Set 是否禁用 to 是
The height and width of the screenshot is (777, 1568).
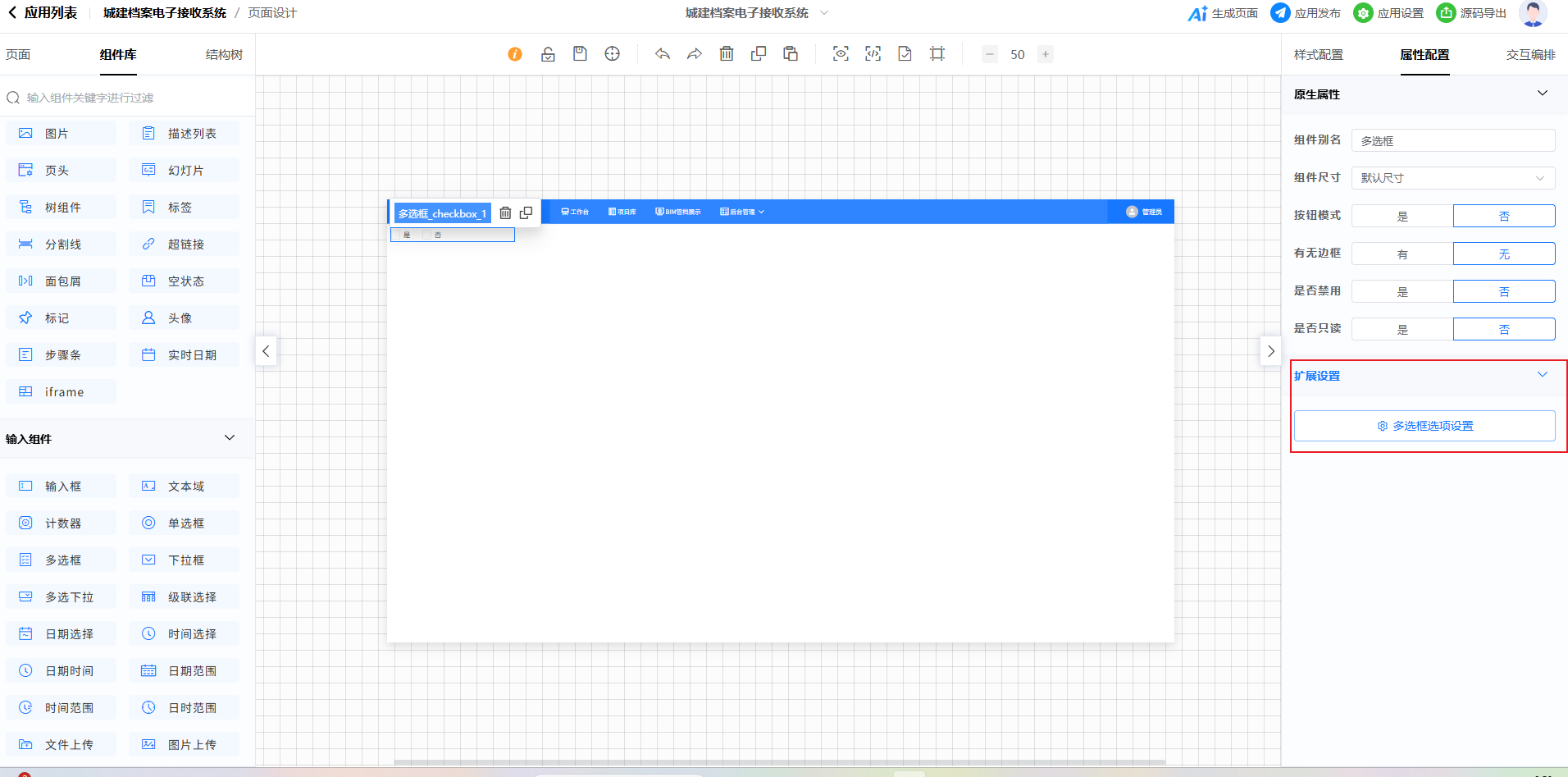click(x=1402, y=291)
